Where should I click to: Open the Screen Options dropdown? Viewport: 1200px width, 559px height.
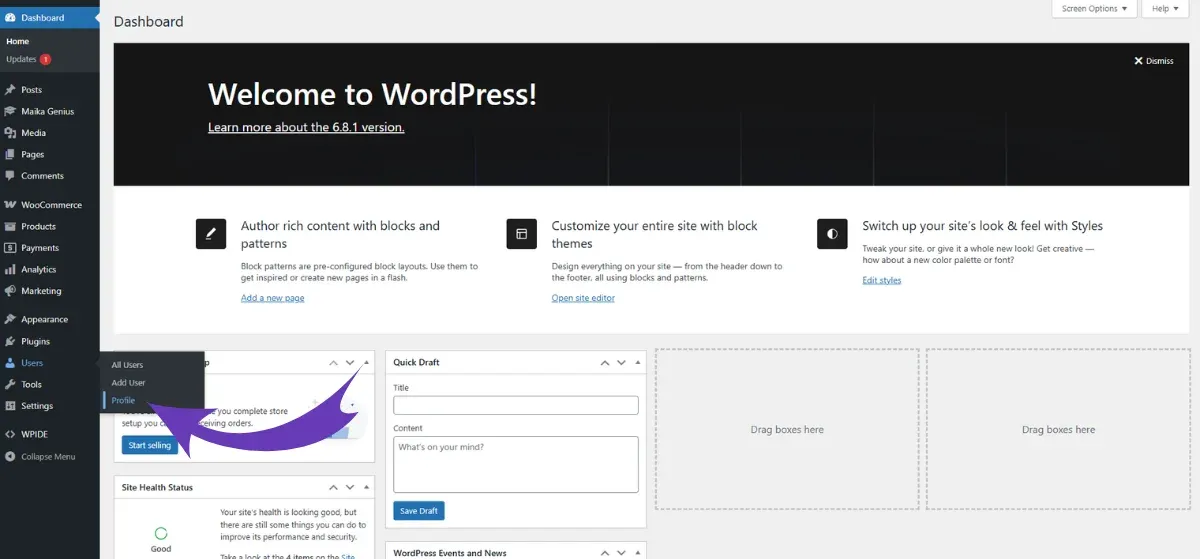[x=1094, y=9]
